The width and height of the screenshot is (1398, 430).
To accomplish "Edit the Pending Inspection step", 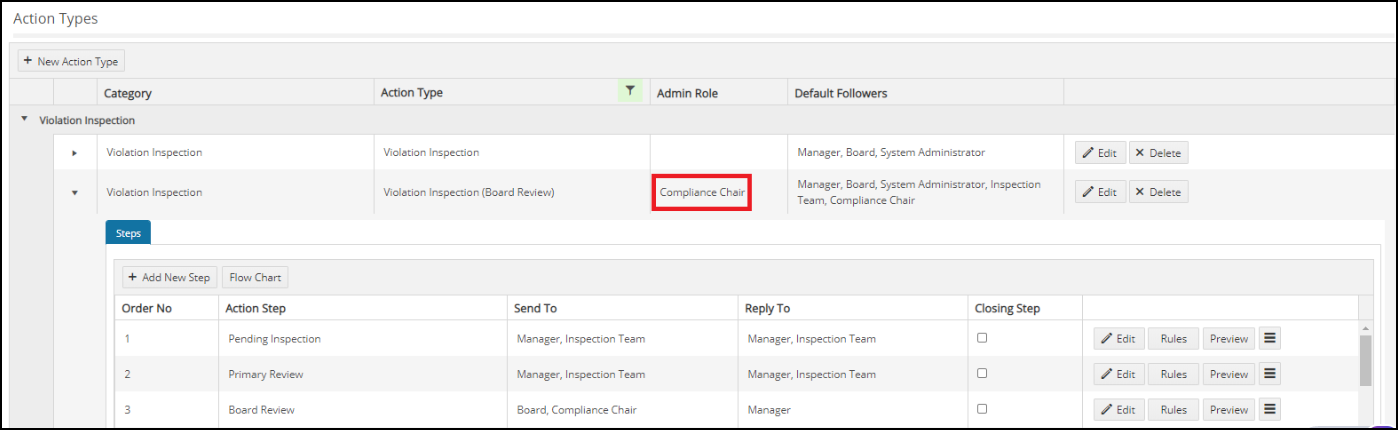I will [1118, 338].
